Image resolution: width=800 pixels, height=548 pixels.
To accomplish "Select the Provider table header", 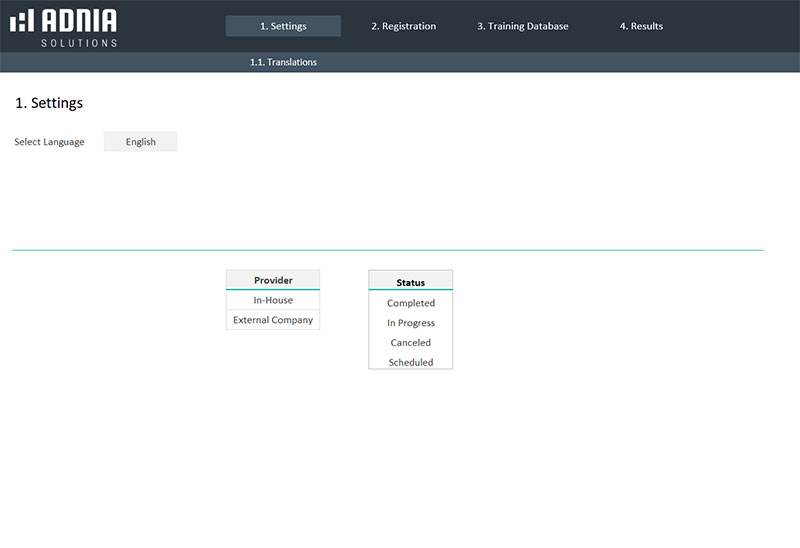I will tap(273, 280).
